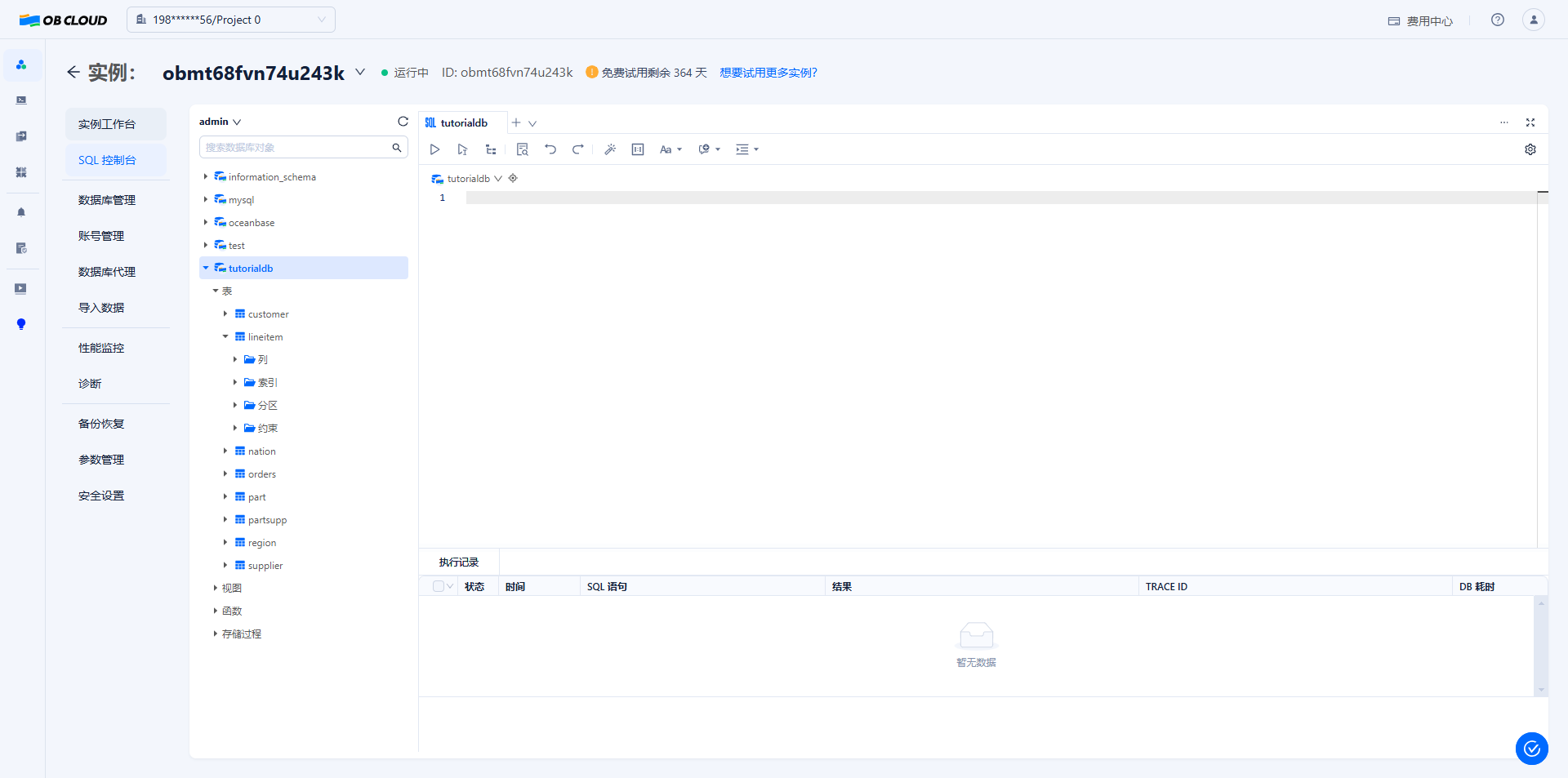1568x778 pixels.
Task: Open the alerts bell sidebar icon
Action: [21, 212]
